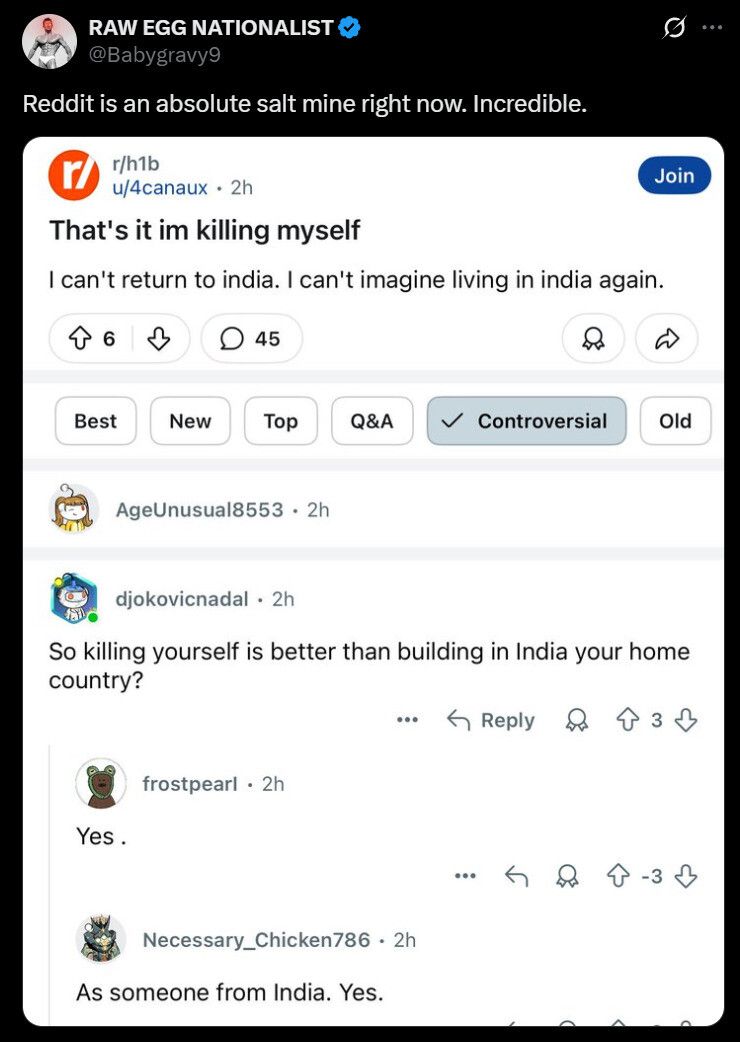Click RAW EGG NATIONALIST's profile avatar
Viewport: 740px width, 1042px height.
point(47,41)
